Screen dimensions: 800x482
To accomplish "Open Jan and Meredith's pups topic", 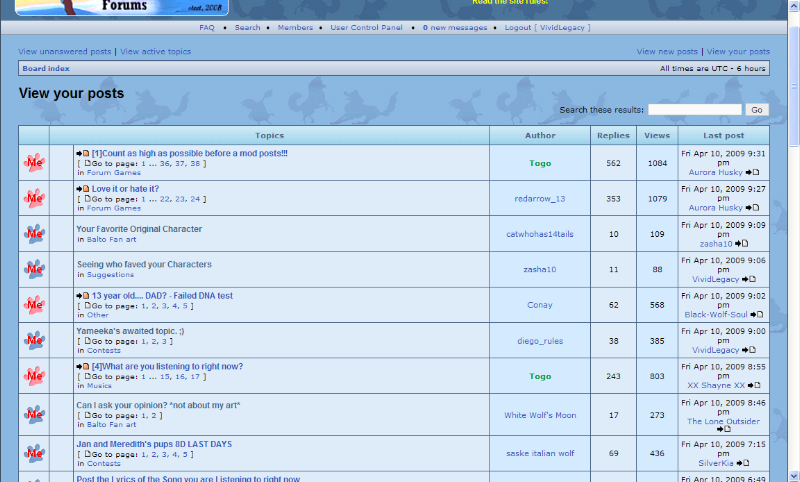I will click(x=154, y=444).
